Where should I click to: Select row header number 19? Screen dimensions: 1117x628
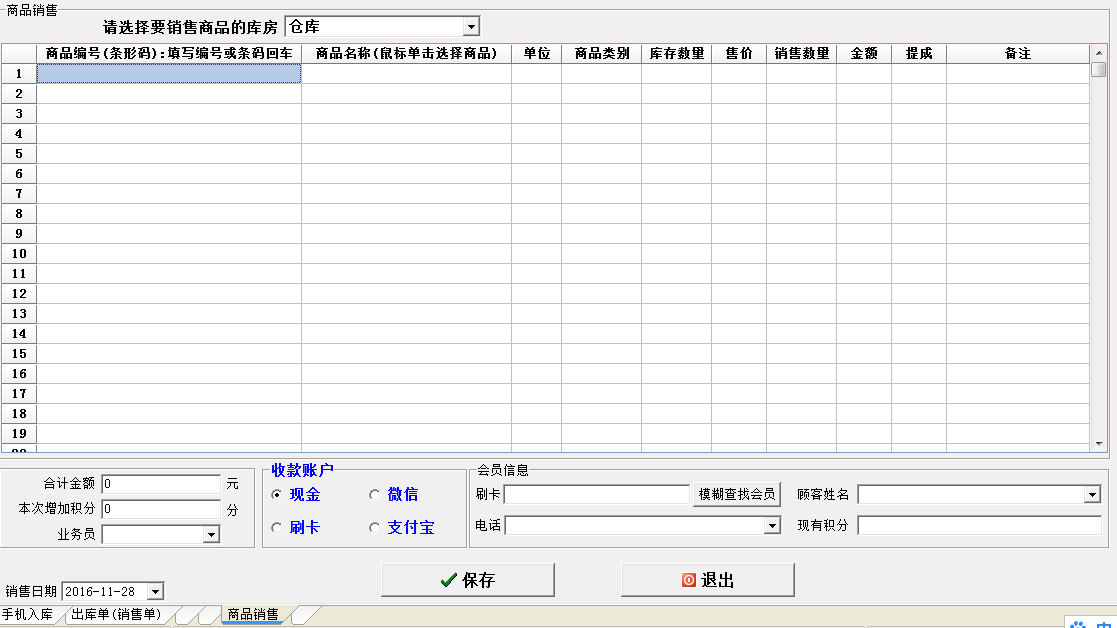click(x=19, y=433)
